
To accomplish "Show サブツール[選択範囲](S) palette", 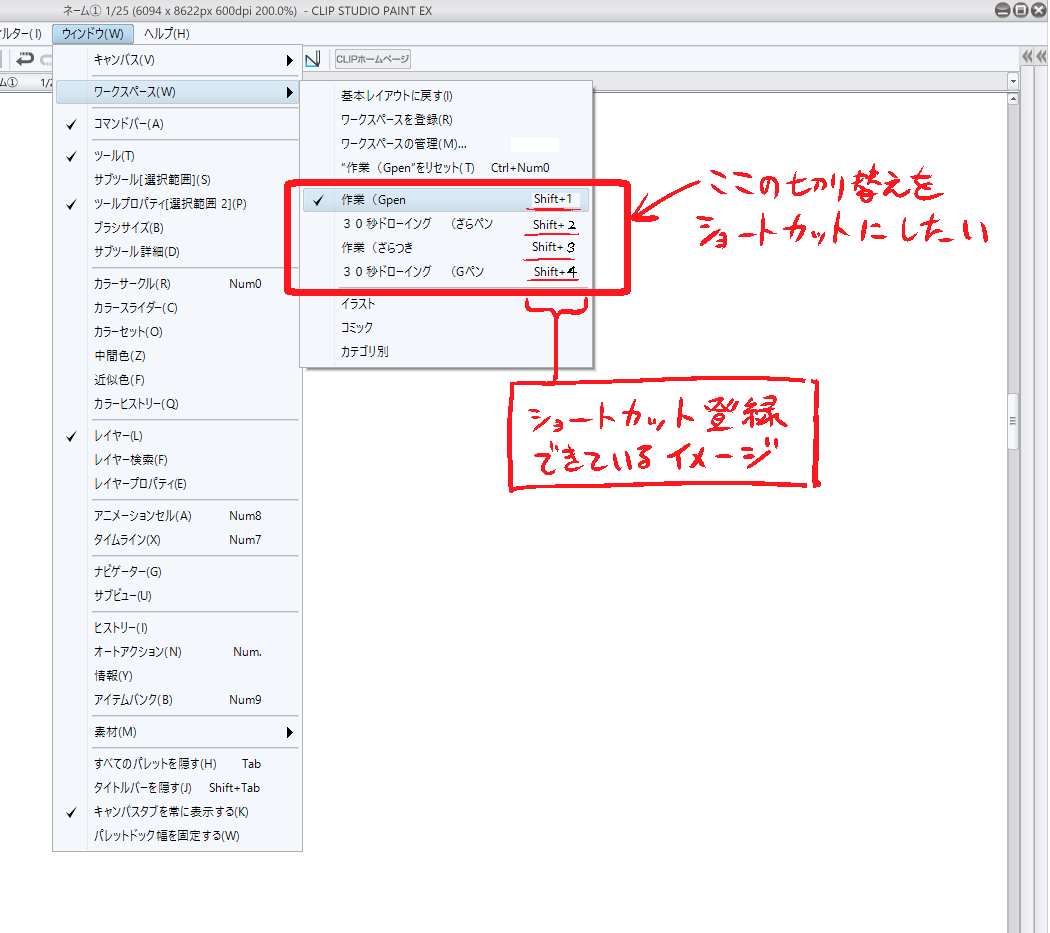I will pyautogui.click(x=177, y=180).
